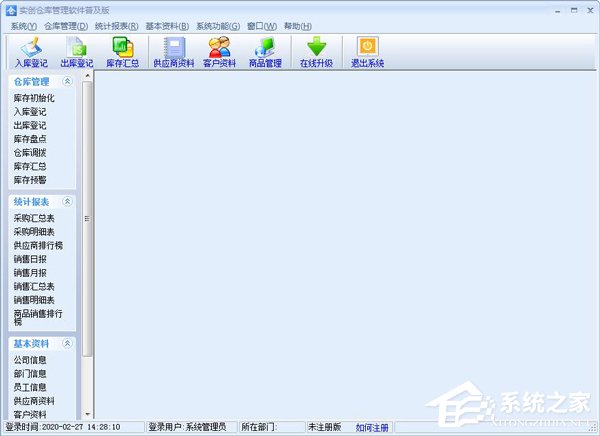The height and width of the screenshot is (436, 600).
Task: Open 采购明细表 report
Action: click(34, 232)
